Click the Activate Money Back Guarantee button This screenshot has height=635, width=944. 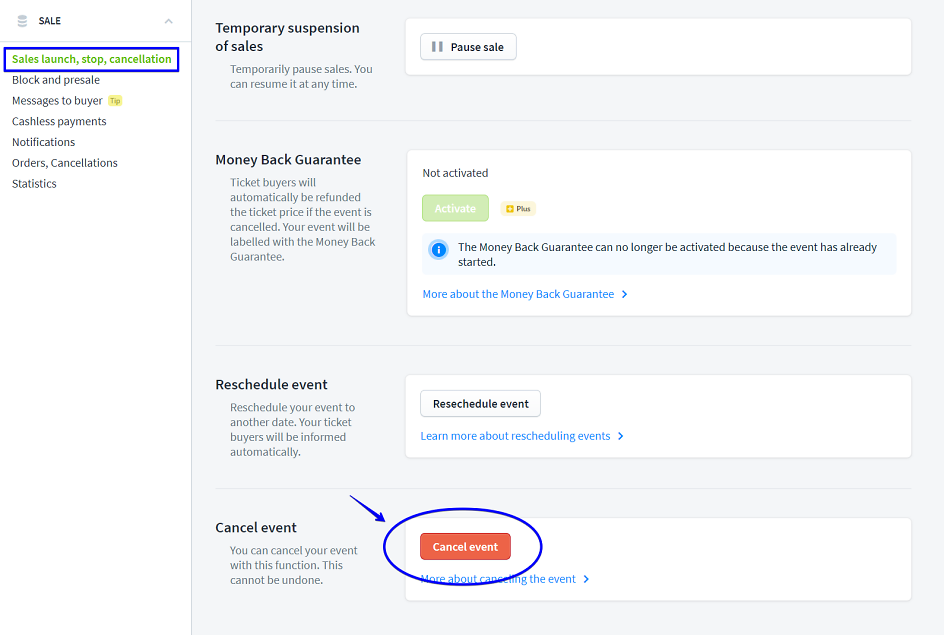455,208
